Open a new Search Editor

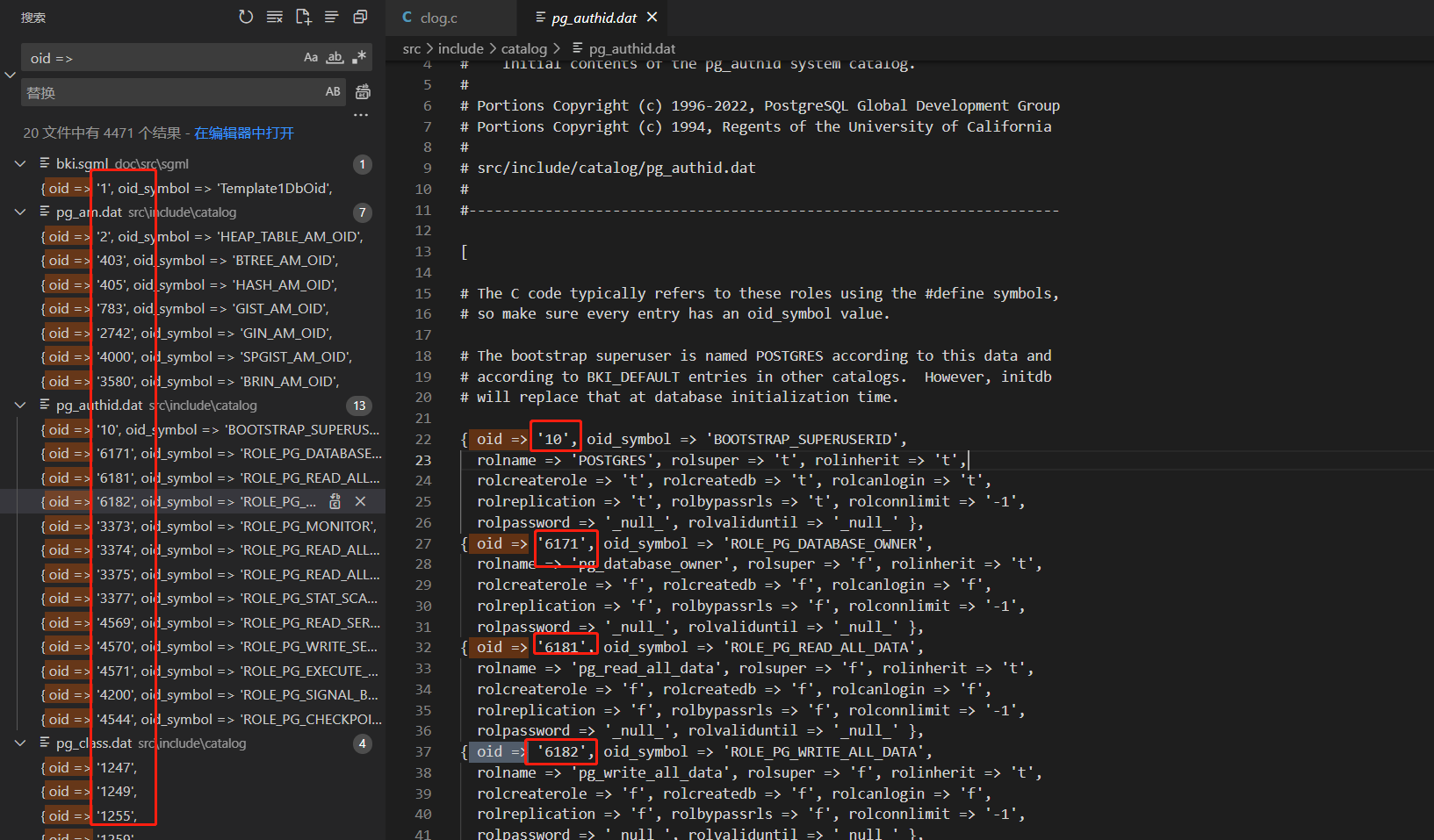[x=303, y=16]
